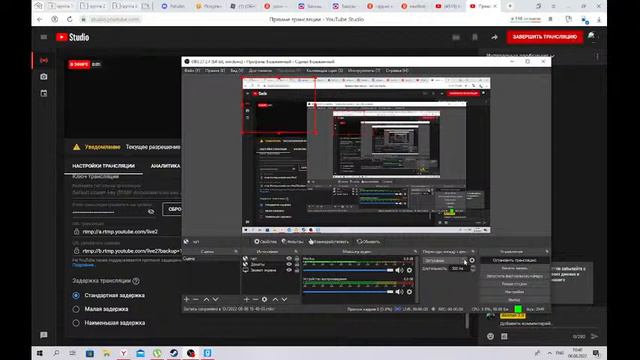Image resolution: width=640 pixels, height=360 pixels.
Task: Click Настройки in OBS controls
Action: [514, 292]
